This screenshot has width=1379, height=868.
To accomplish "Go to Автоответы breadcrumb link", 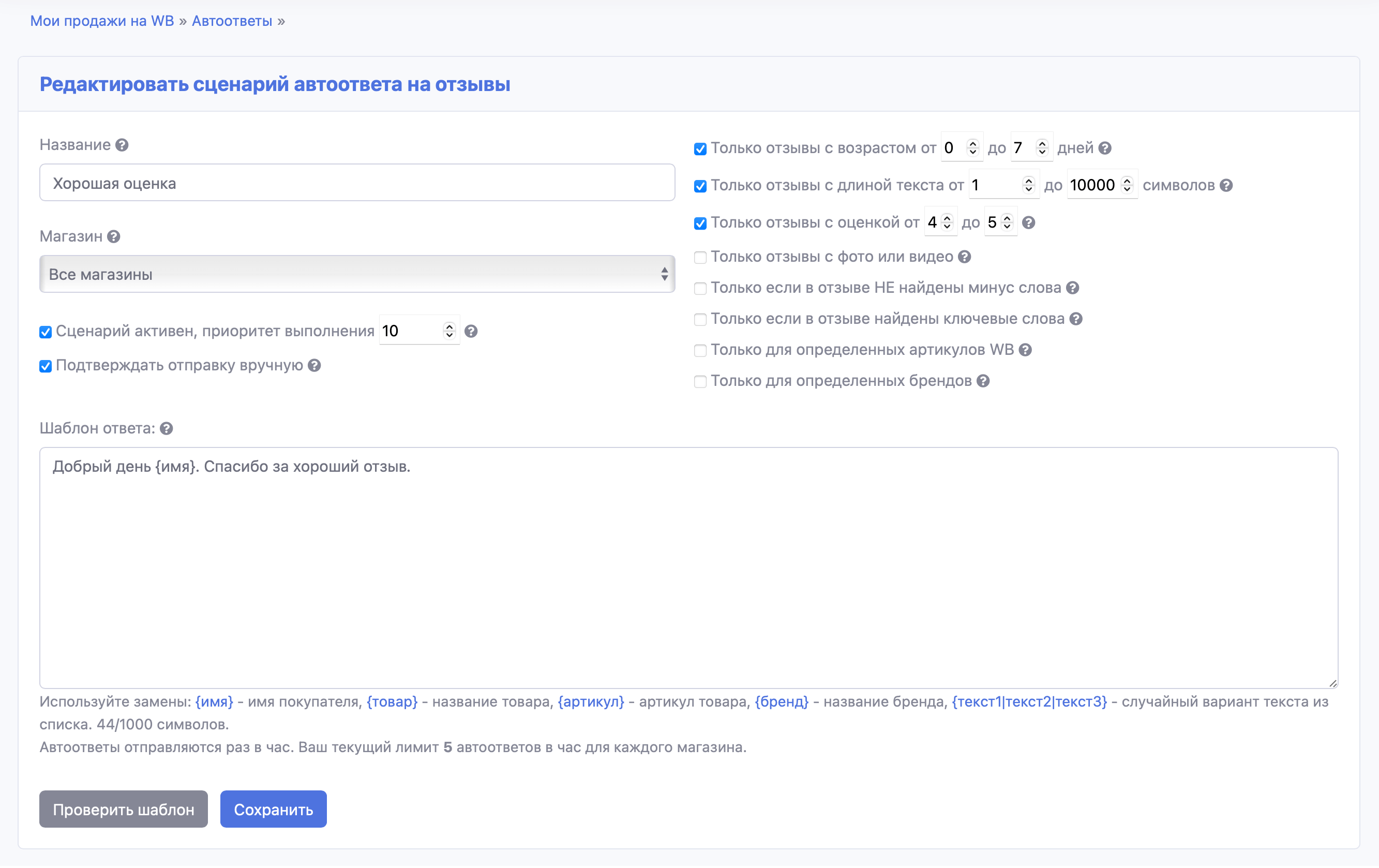I will click(x=231, y=21).
